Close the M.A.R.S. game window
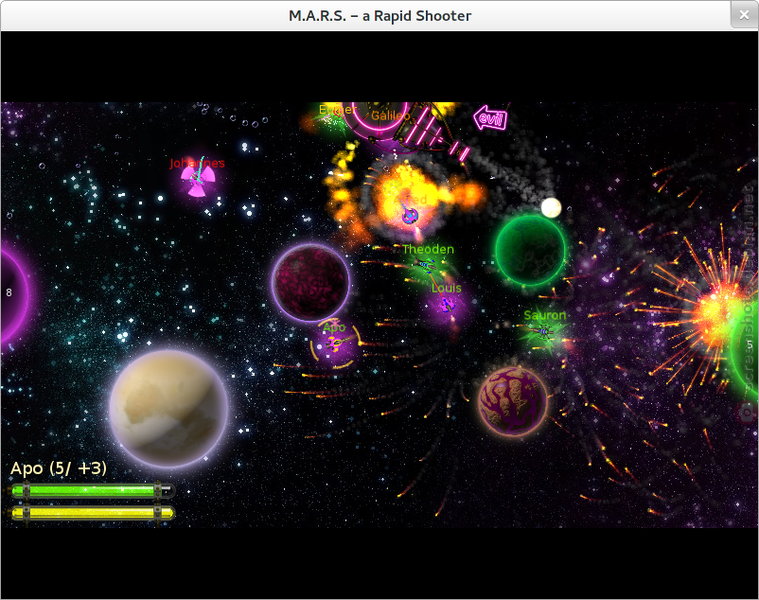The width and height of the screenshot is (759, 600). (x=744, y=15)
